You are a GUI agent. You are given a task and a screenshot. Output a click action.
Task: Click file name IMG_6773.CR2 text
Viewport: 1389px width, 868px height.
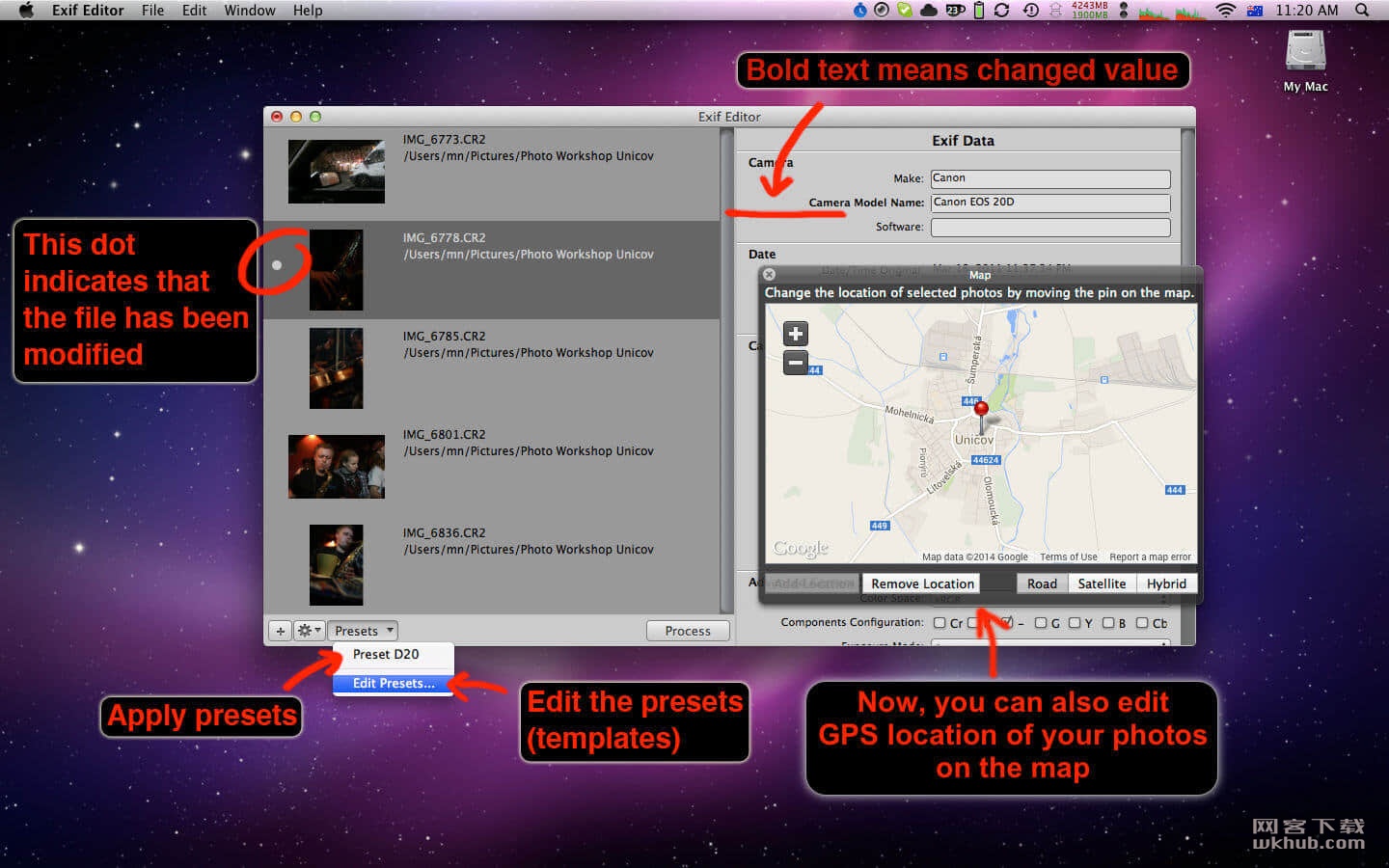444,140
